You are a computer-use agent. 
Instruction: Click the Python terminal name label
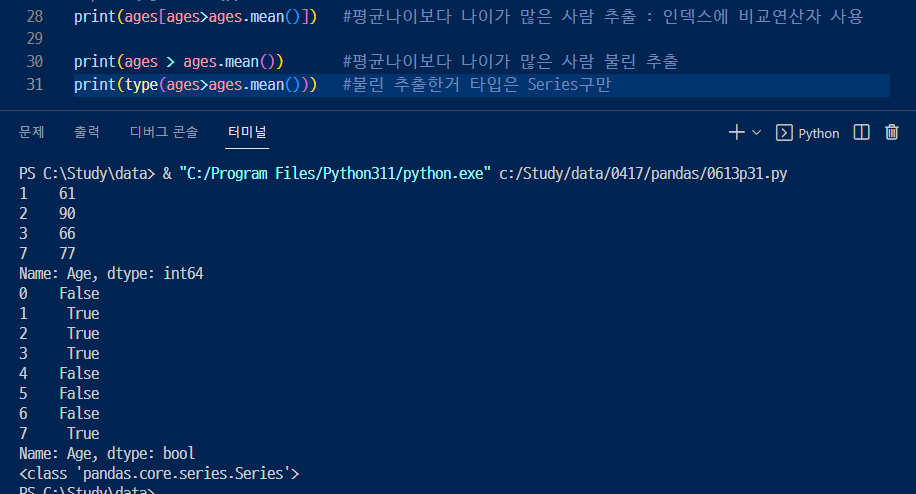pyautogui.click(x=818, y=134)
